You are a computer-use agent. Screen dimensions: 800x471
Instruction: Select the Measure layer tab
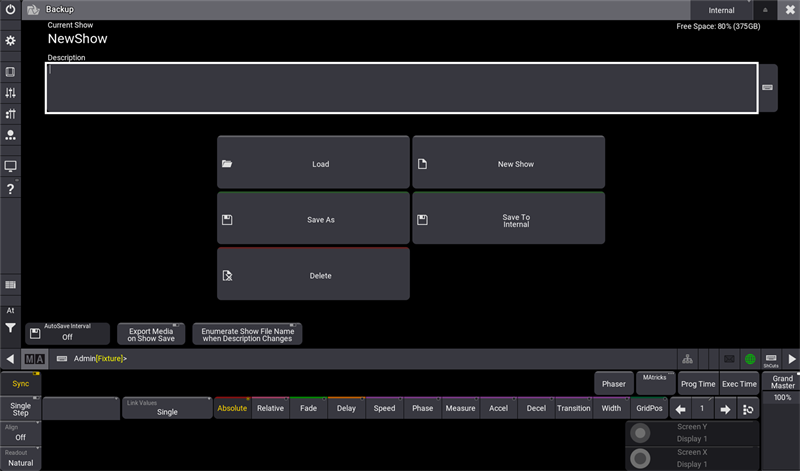point(460,408)
